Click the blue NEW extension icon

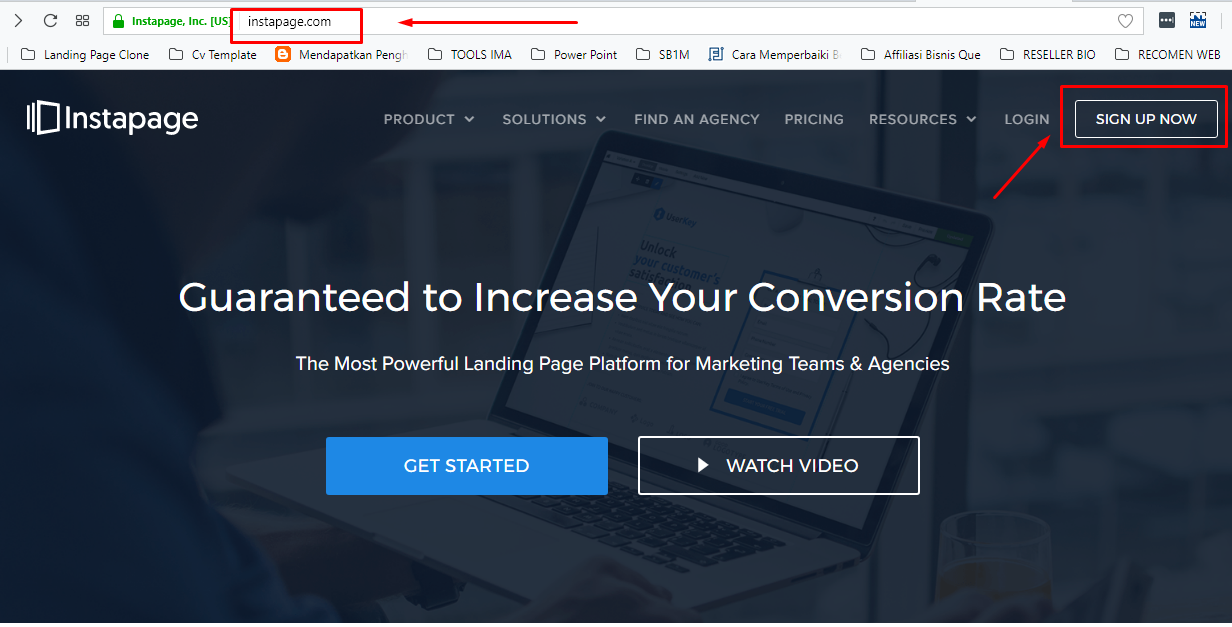click(x=1197, y=20)
